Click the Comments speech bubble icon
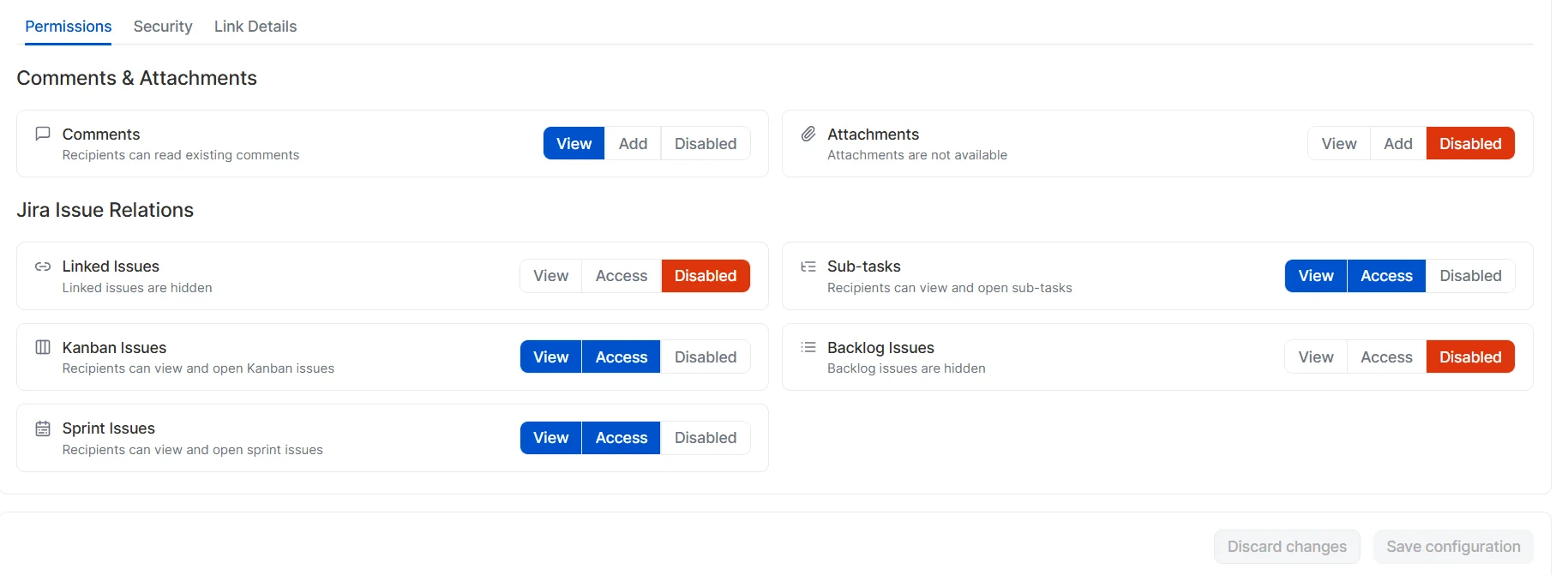The width and height of the screenshot is (1568, 575). tap(43, 134)
